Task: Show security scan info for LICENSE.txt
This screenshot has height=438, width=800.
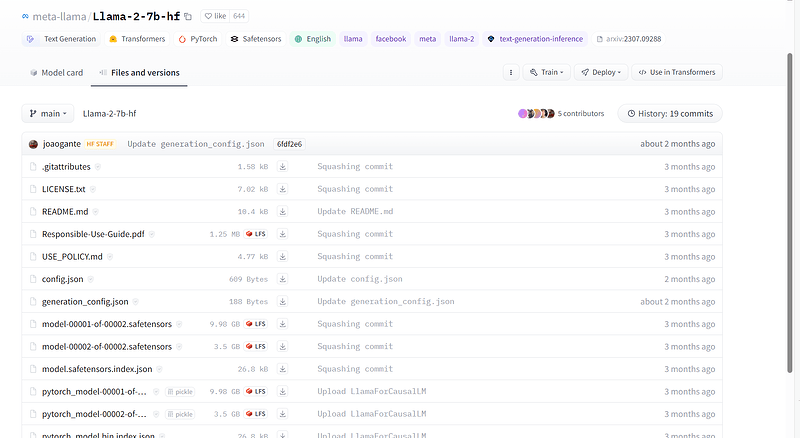Action: point(93,189)
